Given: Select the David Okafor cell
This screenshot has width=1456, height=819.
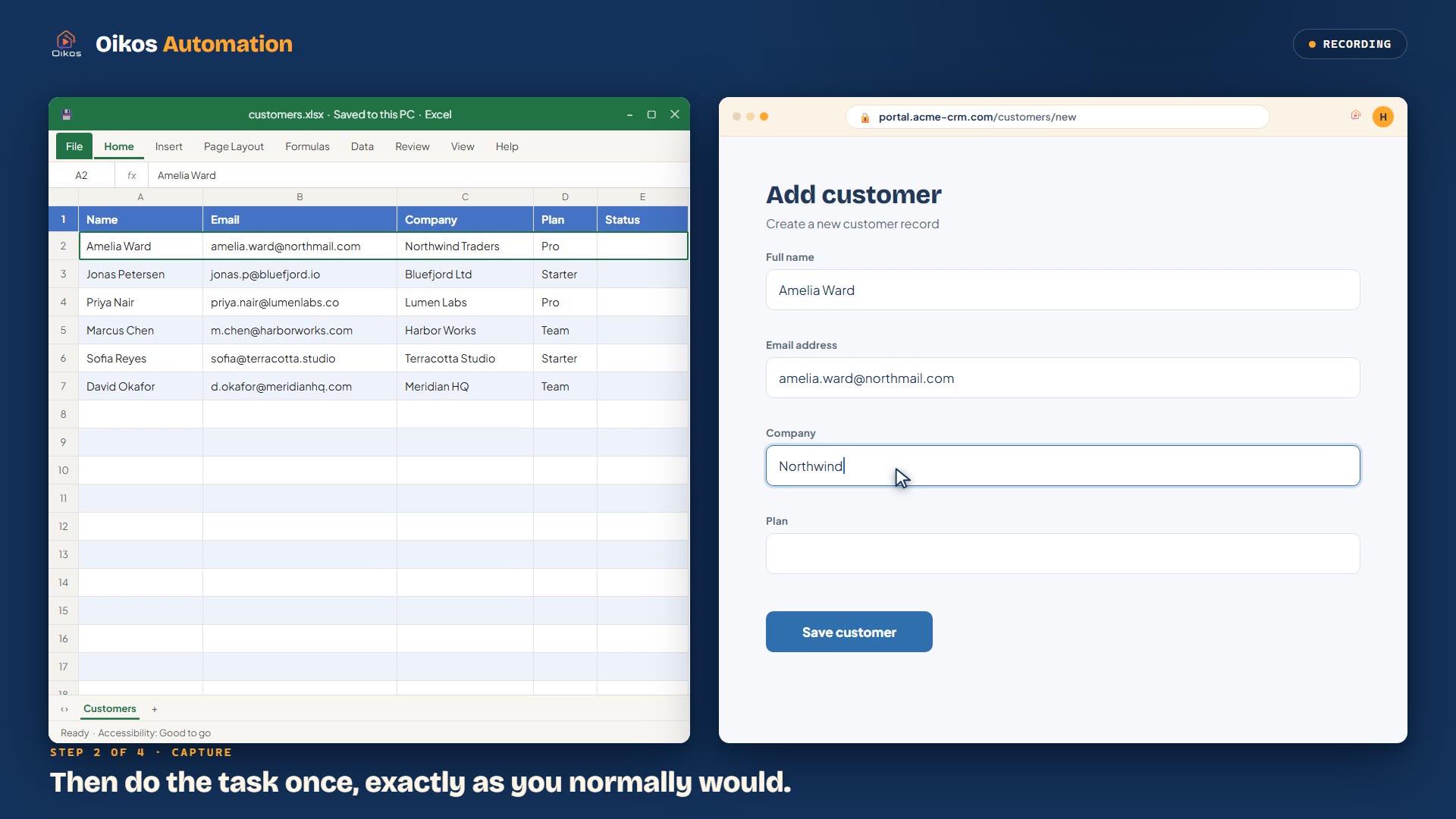Looking at the screenshot, I should 140,386.
